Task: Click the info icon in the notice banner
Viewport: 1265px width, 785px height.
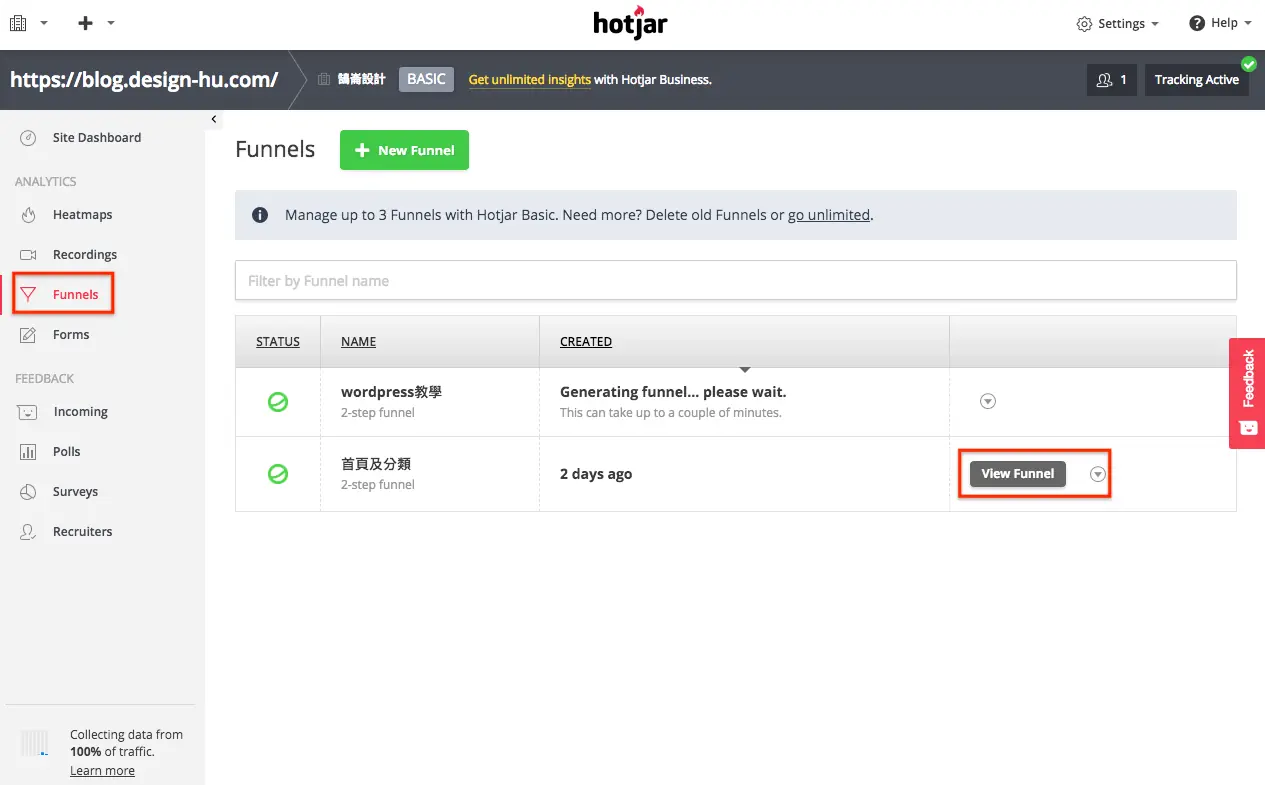Action: [x=260, y=215]
